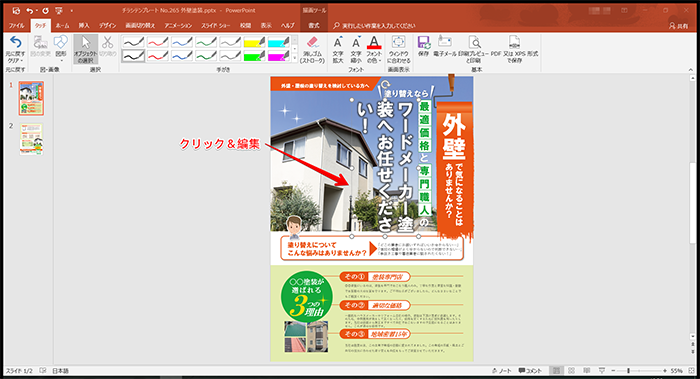Open the Format (書式) drawing tools tab
The height and width of the screenshot is (379, 700).
pos(314,25)
